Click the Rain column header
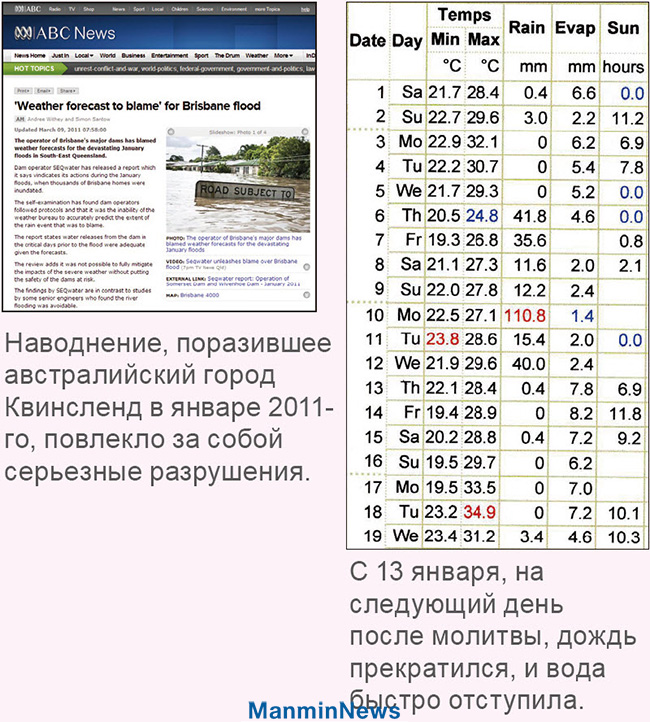 [x=527, y=28]
